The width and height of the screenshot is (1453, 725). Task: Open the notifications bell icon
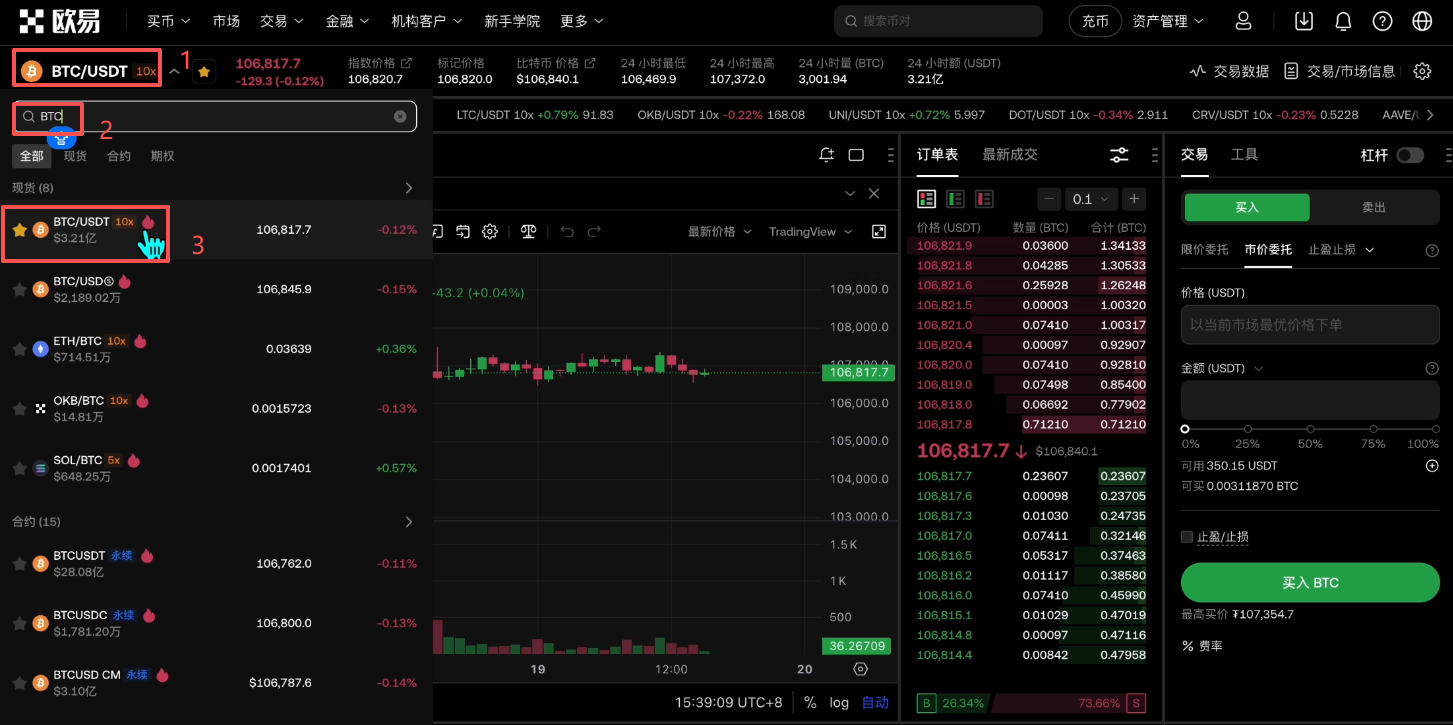click(x=1343, y=21)
